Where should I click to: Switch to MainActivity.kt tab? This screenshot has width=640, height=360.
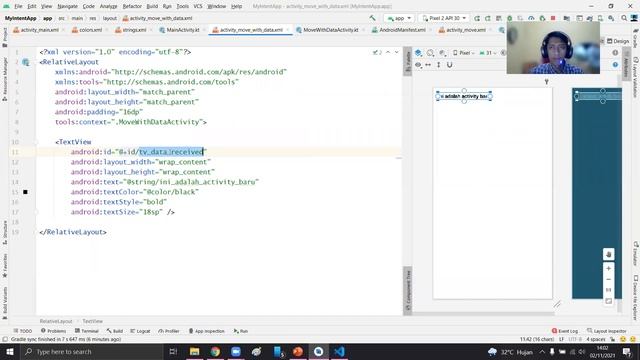click(x=179, y=30)
